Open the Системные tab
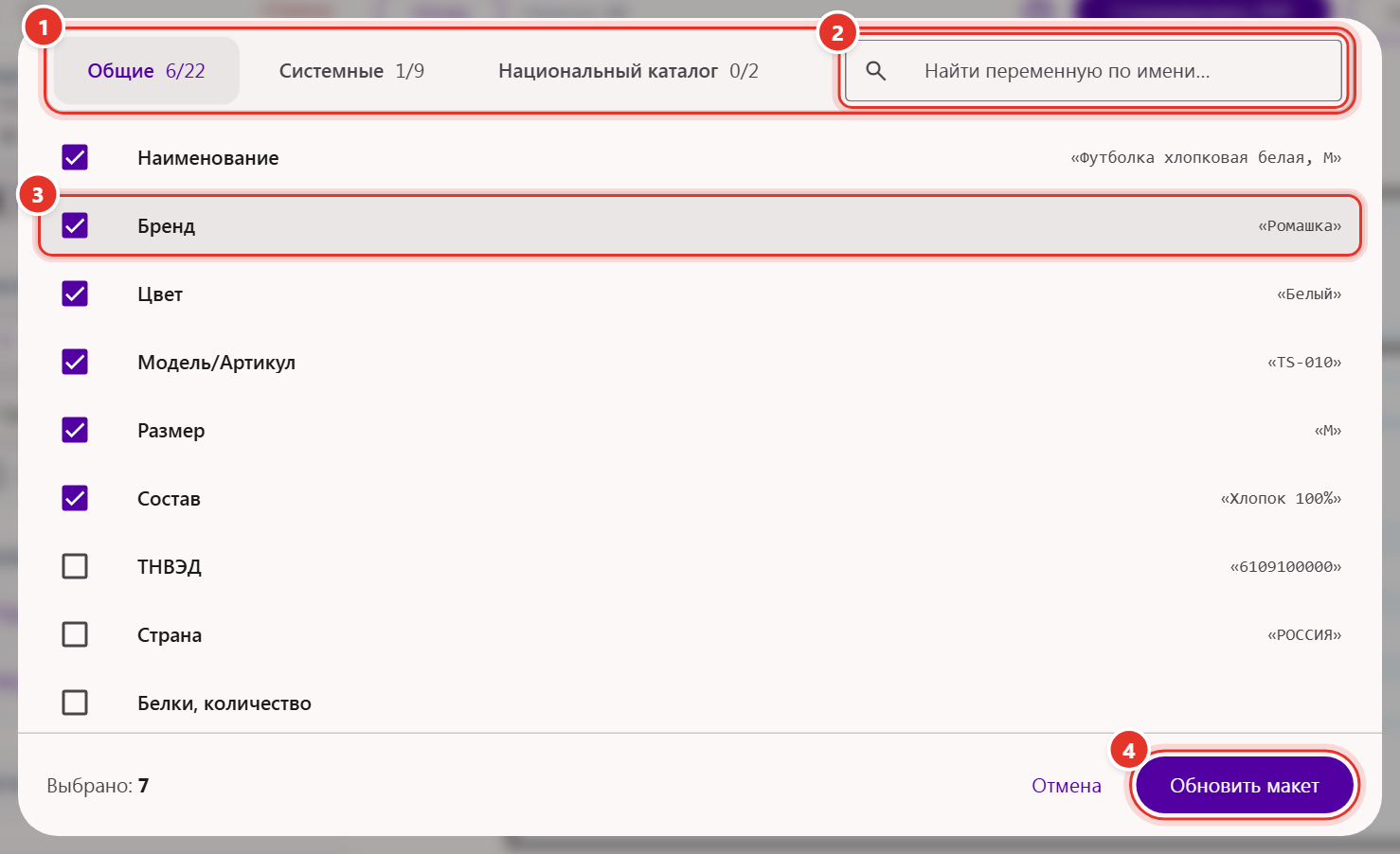Image resolution: width=1400 pixels, height=854 pixels. point(351,71)
